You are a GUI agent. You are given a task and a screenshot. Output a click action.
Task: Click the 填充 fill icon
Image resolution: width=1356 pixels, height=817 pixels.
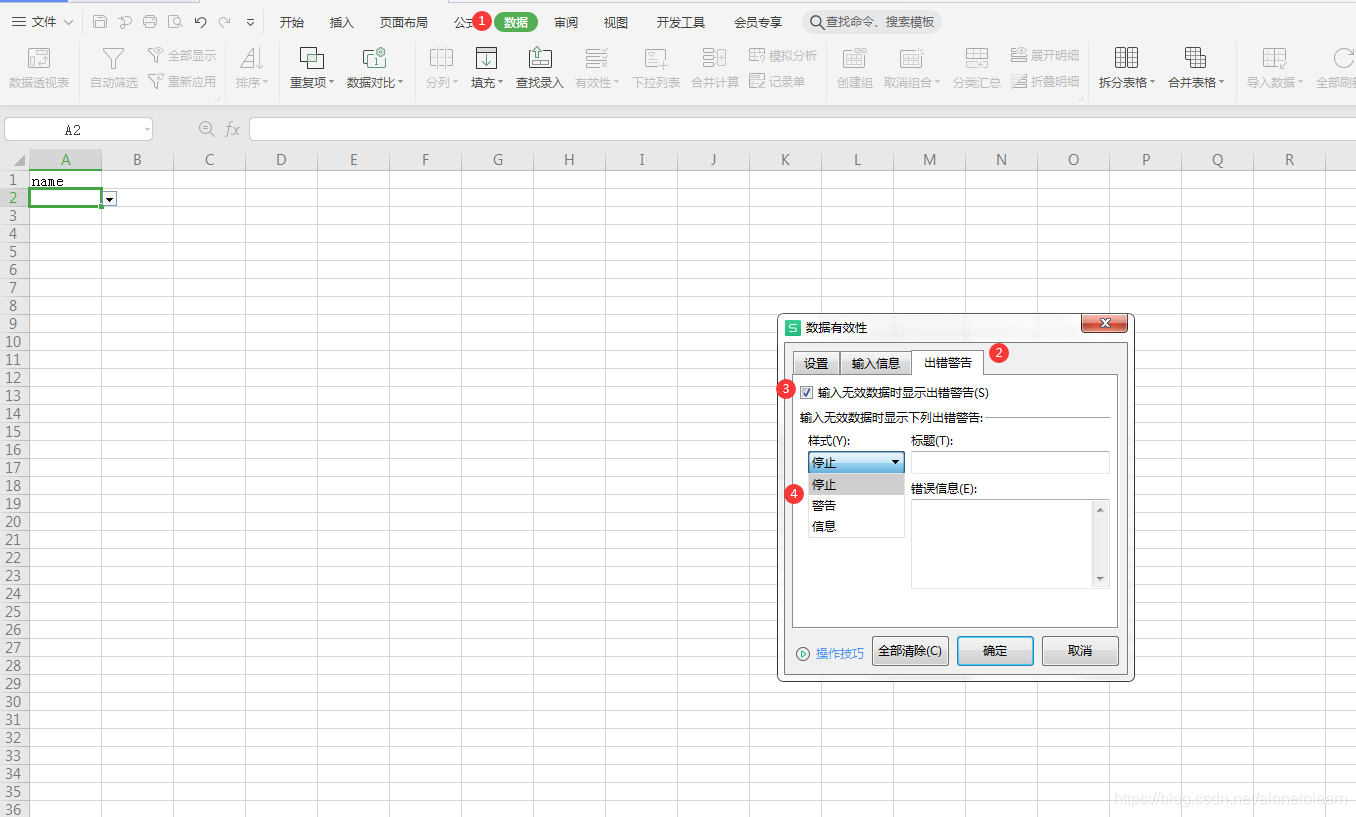[486, 58]
